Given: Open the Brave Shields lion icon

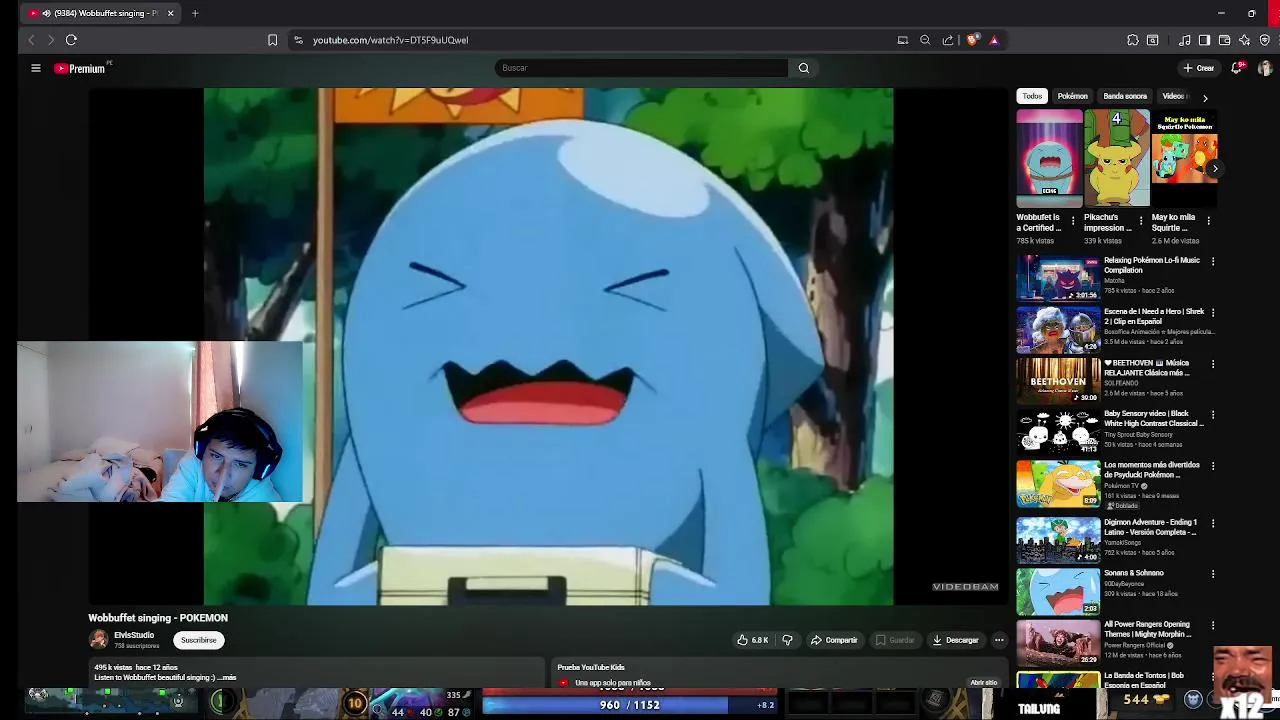Looking at the screenshot, I should point(972,40).
